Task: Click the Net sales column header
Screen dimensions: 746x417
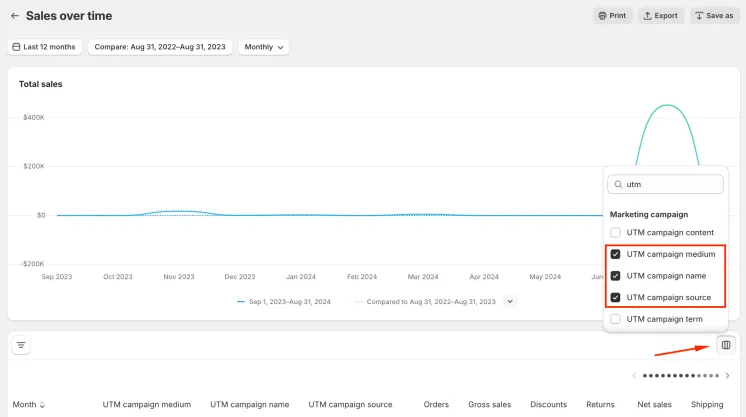Action: pos(655,405)
